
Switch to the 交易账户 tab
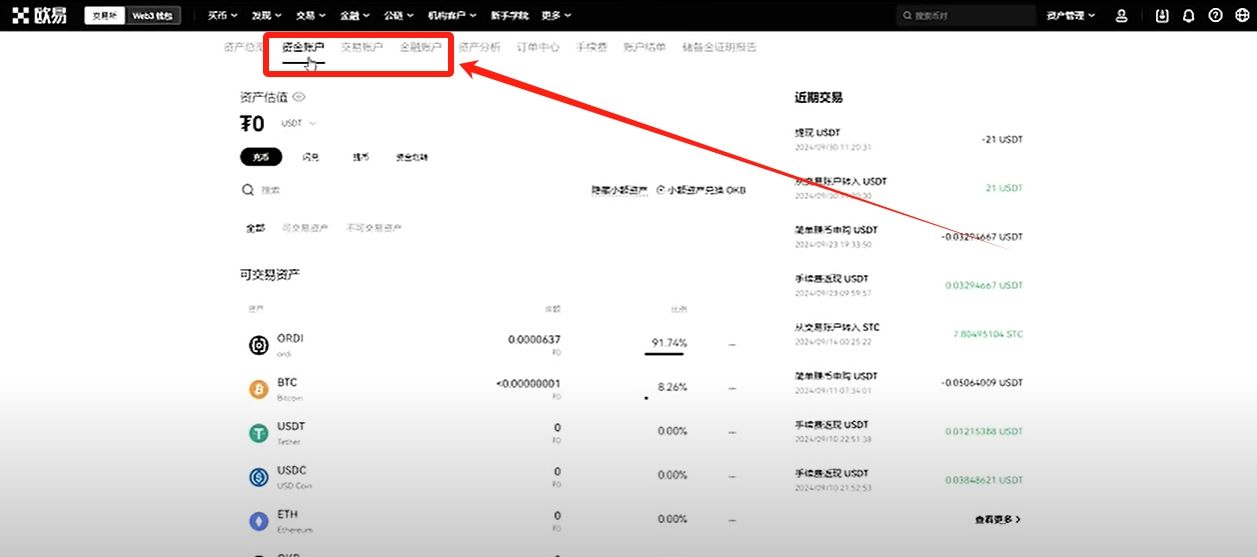tap(361, 47)
